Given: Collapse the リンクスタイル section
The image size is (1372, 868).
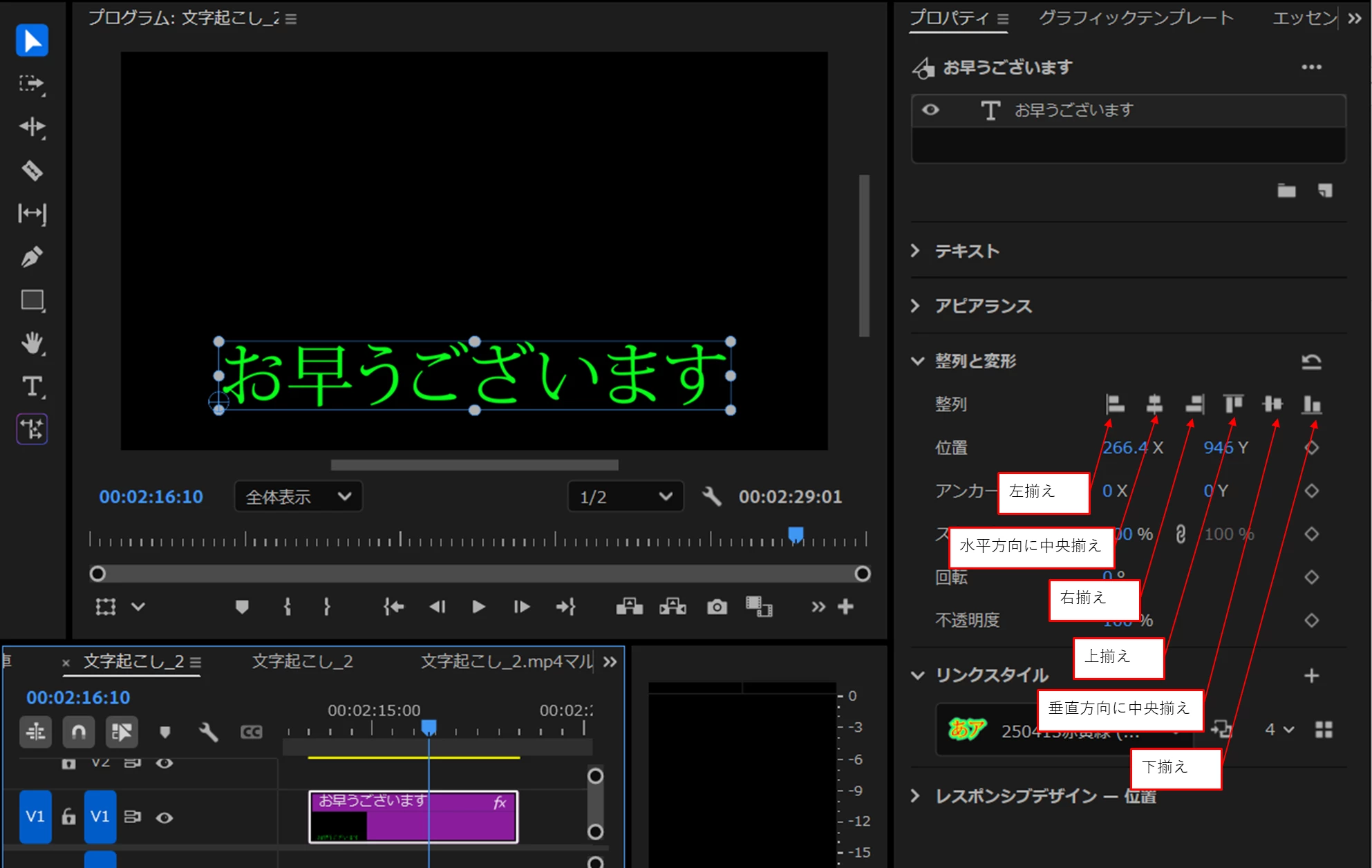Looking at the screenshot, I should (917, 675).
